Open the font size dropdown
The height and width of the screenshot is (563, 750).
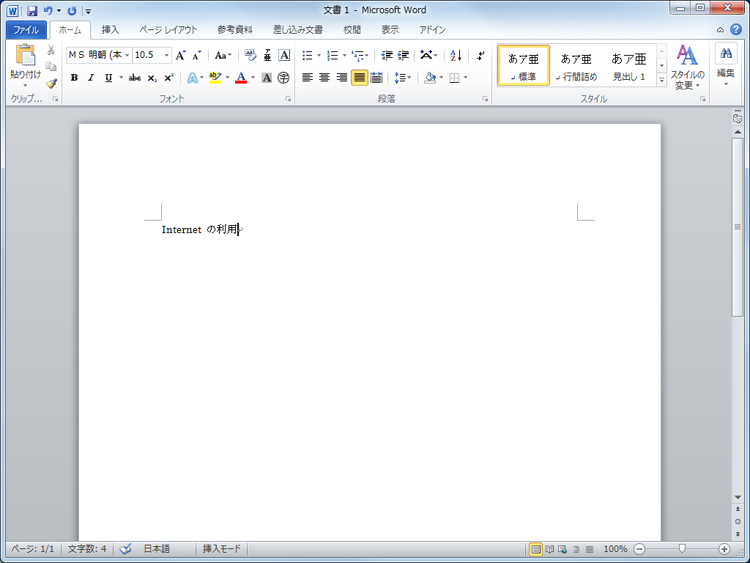pos(166,55)
